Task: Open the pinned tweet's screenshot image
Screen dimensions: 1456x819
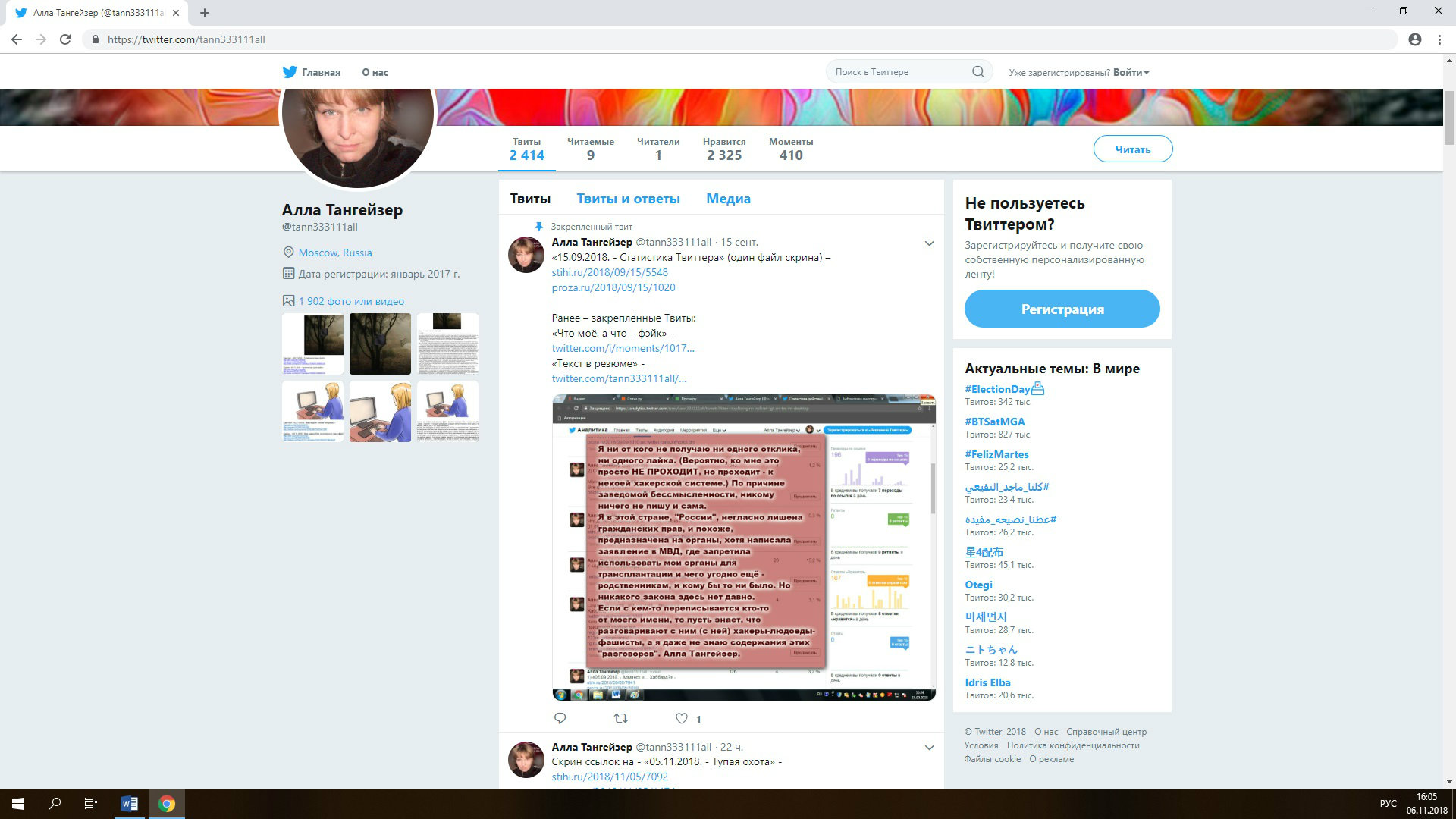Action: 744,547
